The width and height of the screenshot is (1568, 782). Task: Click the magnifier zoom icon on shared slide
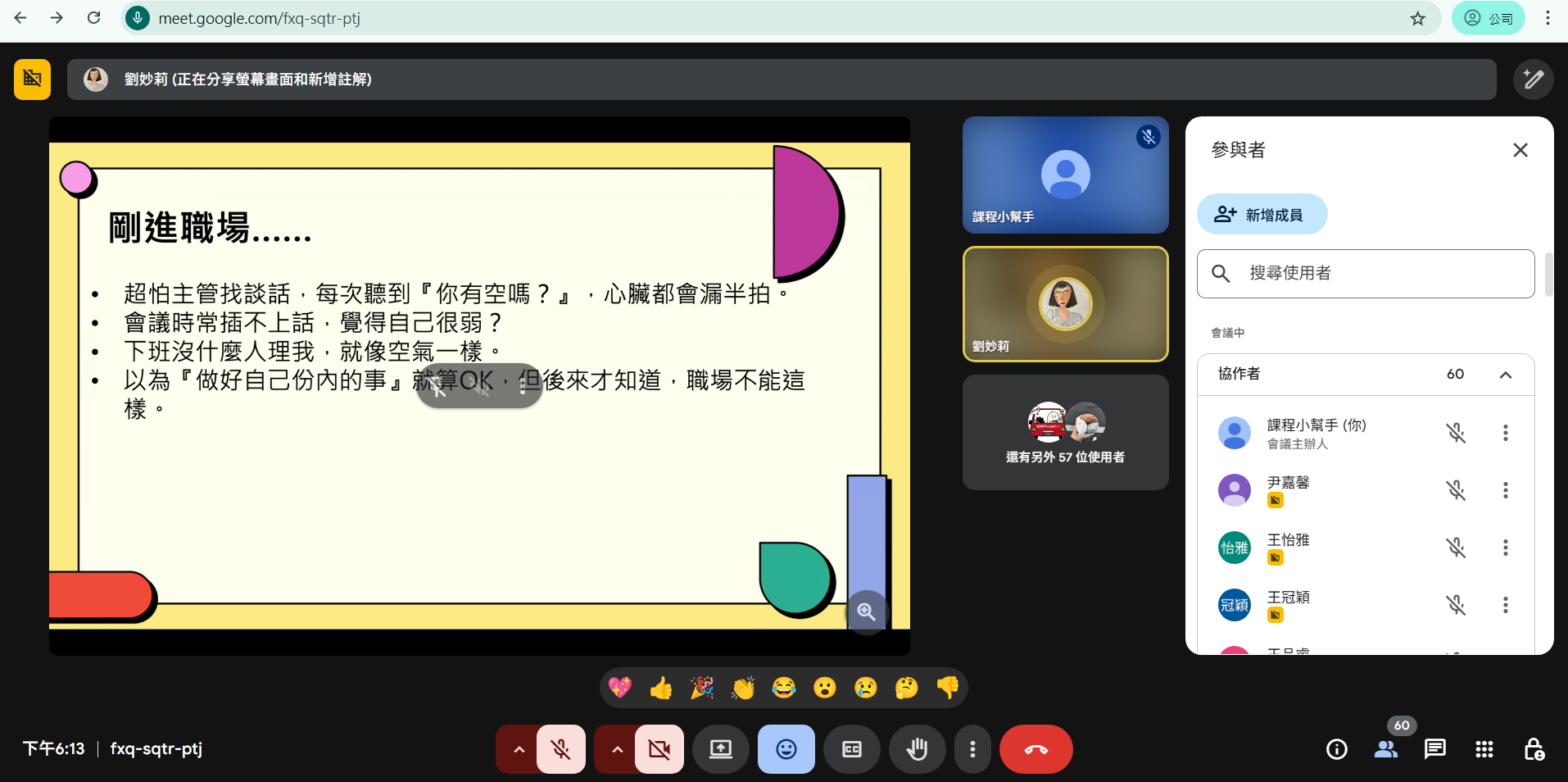(866, 612)
